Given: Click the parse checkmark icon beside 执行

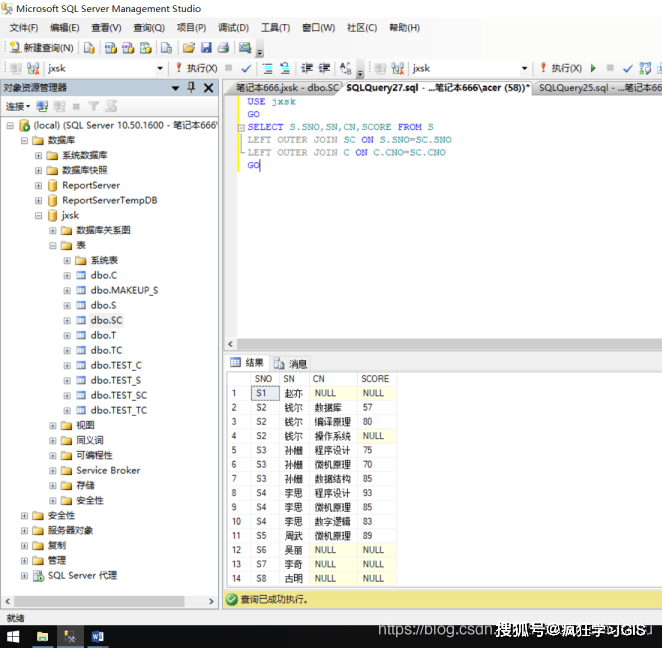Looking at the screenshot, I should 246,68.
